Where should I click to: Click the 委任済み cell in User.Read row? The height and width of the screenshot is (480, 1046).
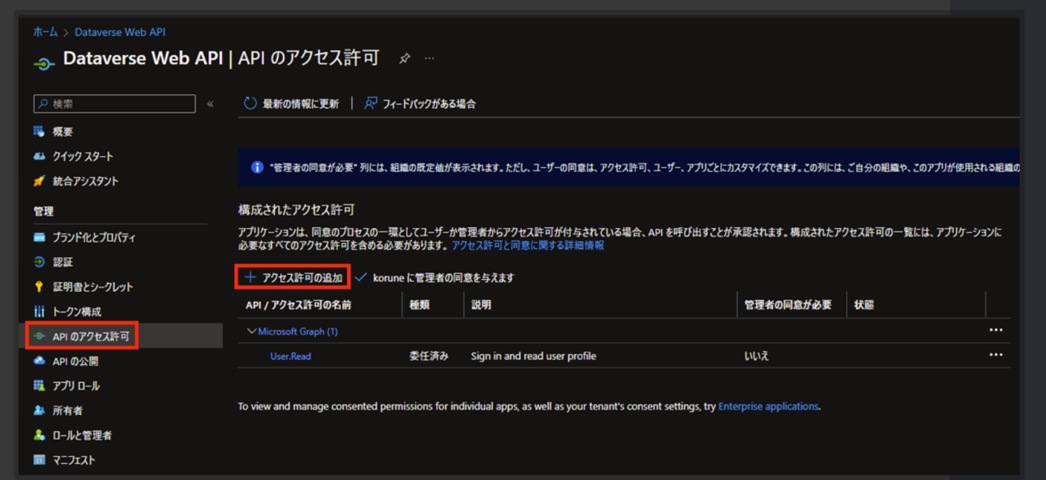(429, 356)
